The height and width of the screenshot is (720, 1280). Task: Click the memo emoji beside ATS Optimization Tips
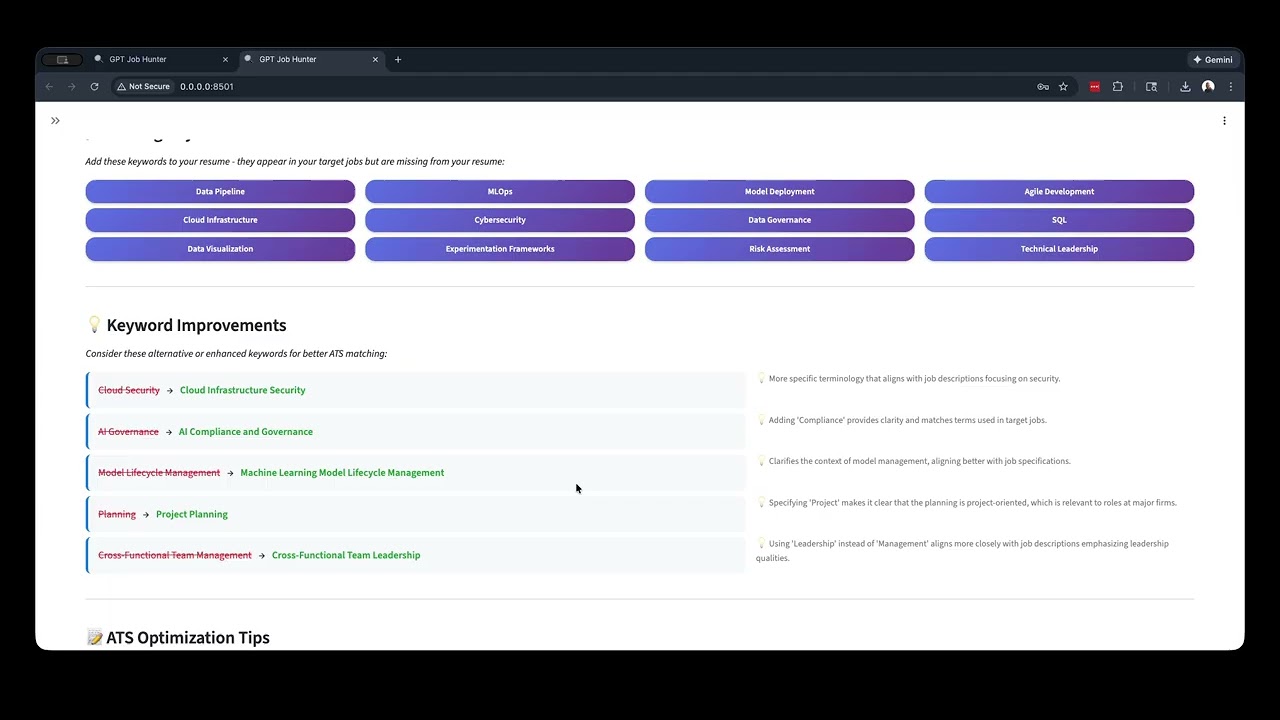(94, 638)
